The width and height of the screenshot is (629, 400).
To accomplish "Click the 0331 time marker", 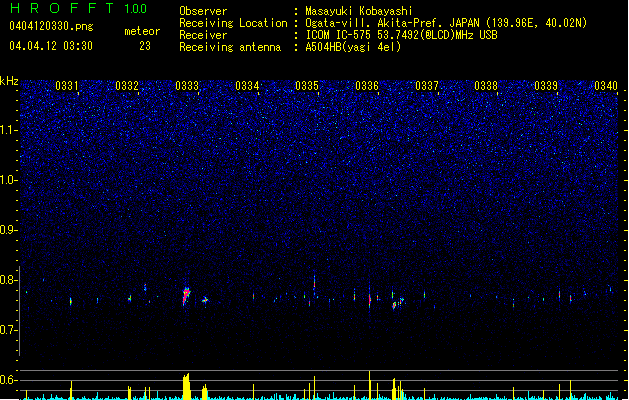I will coord(67,85).
